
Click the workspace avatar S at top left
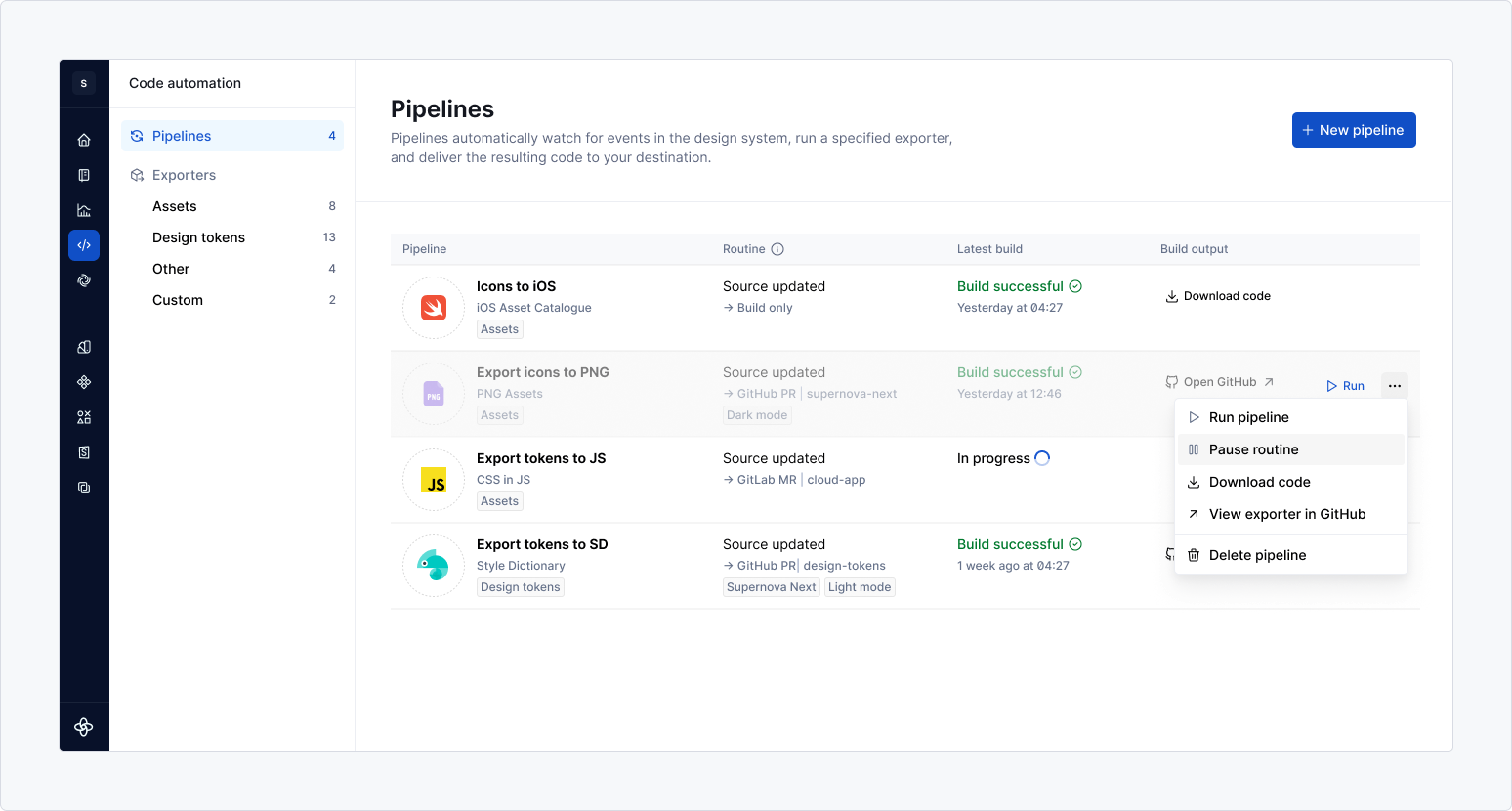click(84, 83)
